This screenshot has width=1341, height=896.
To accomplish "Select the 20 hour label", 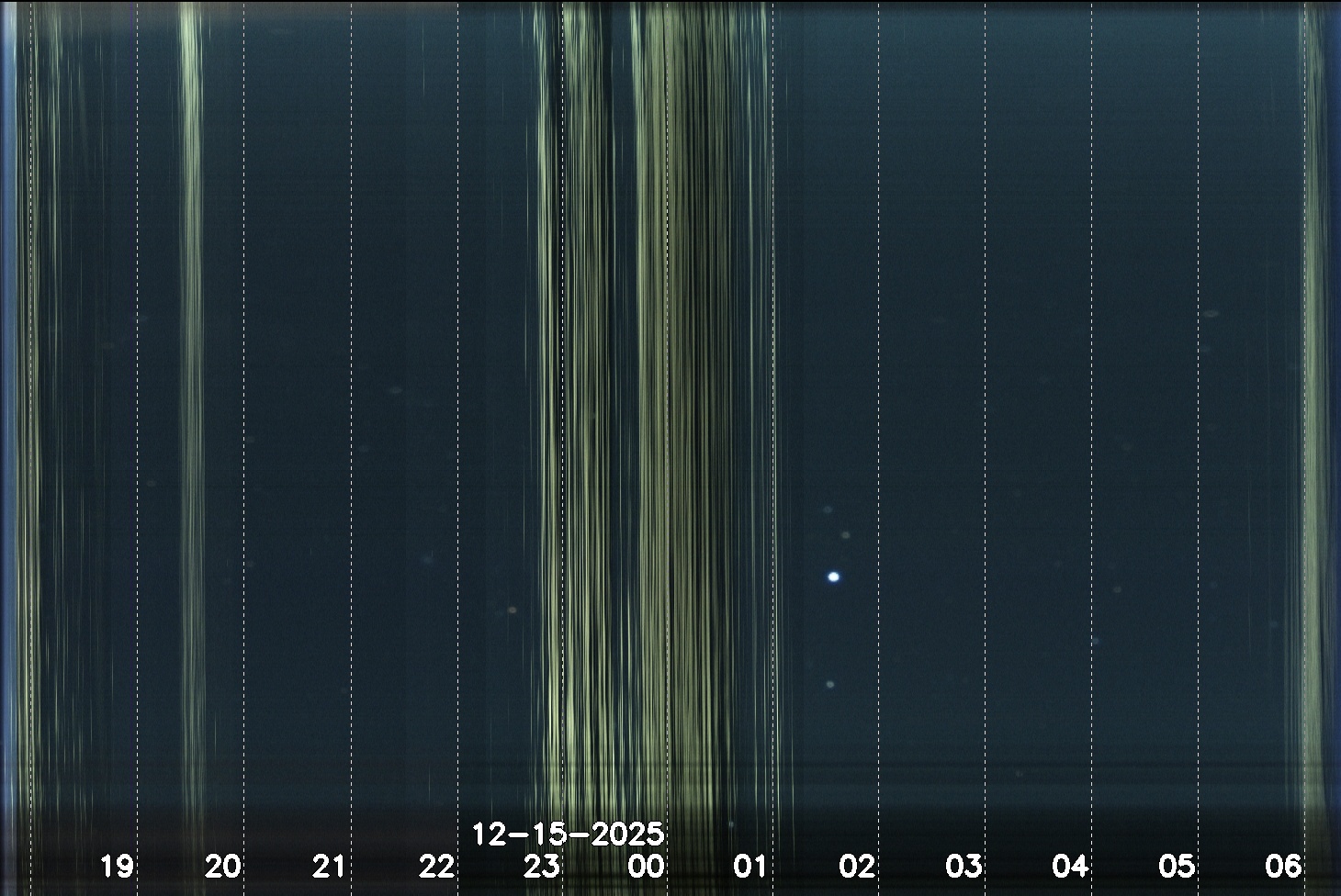I will pyautogui.click(x=223, y=866).
